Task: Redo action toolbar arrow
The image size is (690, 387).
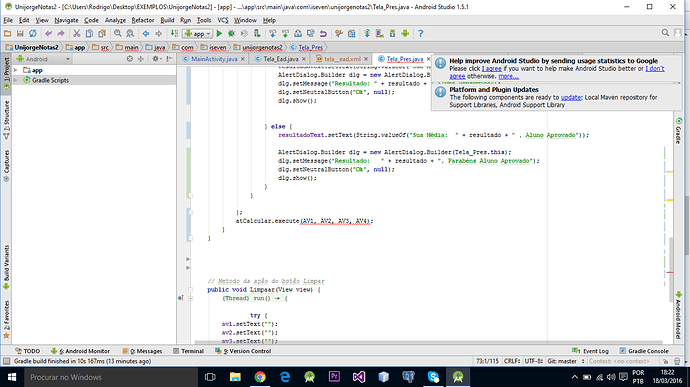Action: pos(61,33)
